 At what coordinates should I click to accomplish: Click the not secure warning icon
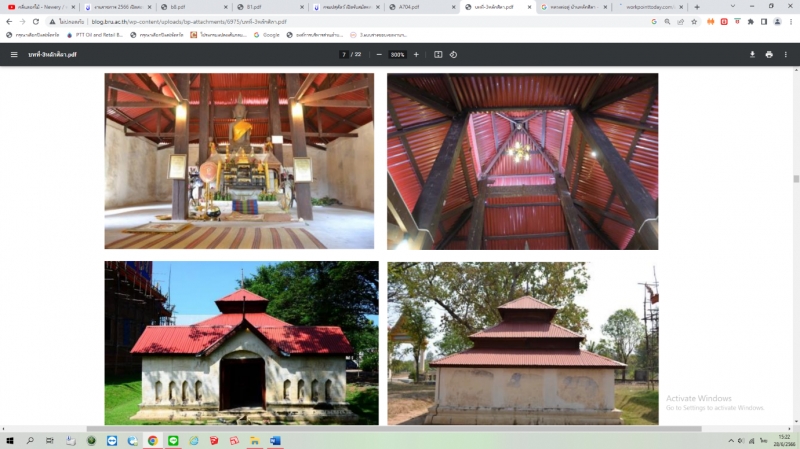click(x=52, y=22)
